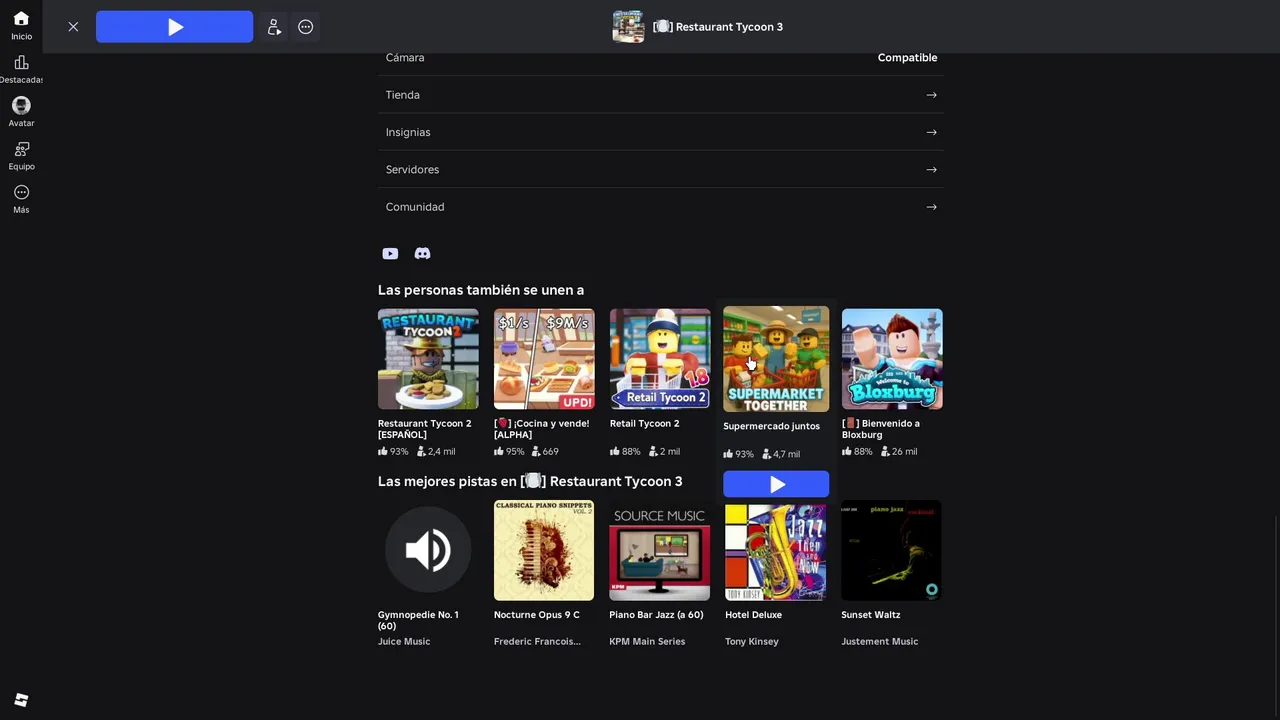Open the Avatar sidebar icon
1280x720 pixels.
[x=21, y=105]
